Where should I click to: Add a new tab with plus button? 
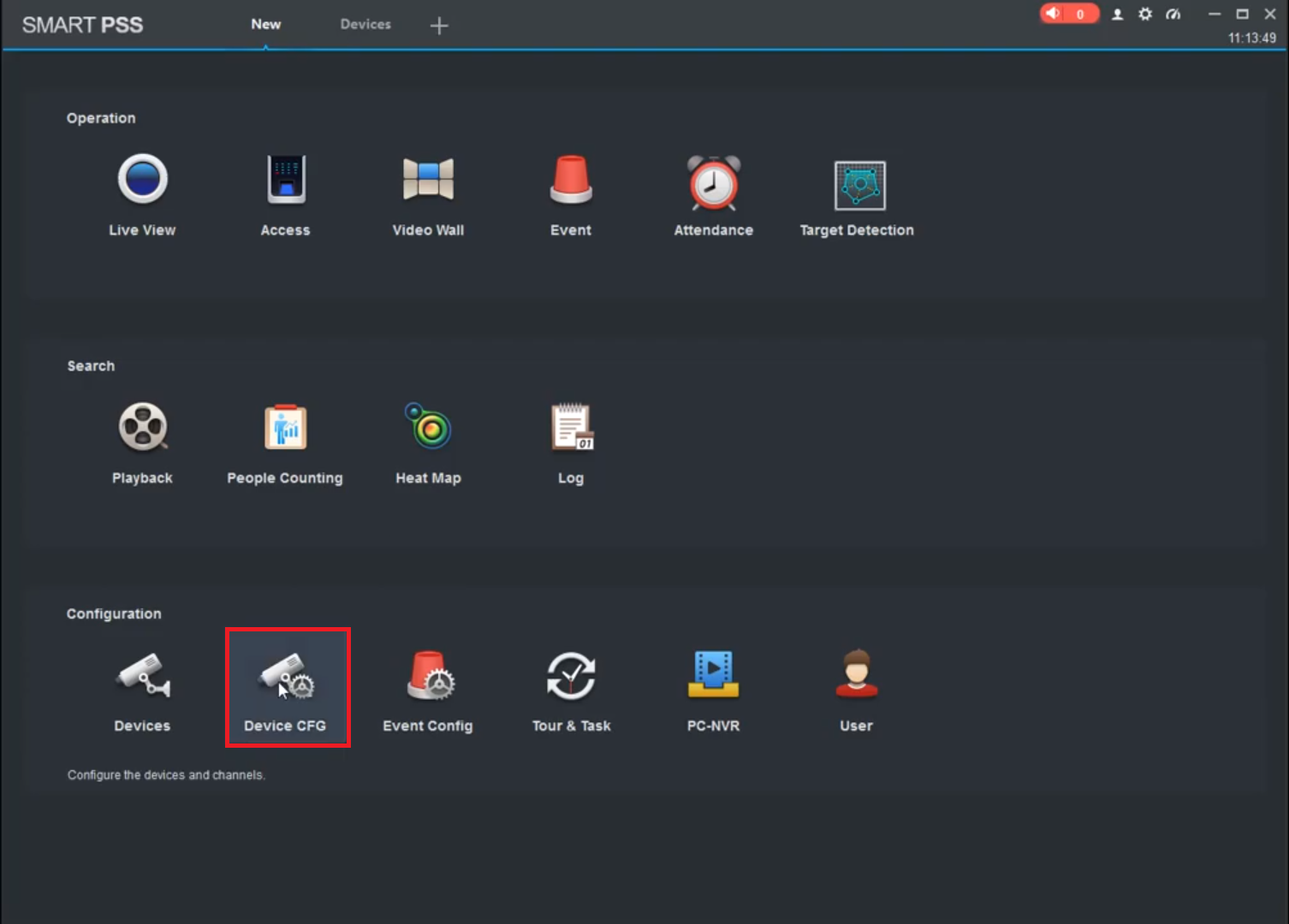(x=439, y=26)
